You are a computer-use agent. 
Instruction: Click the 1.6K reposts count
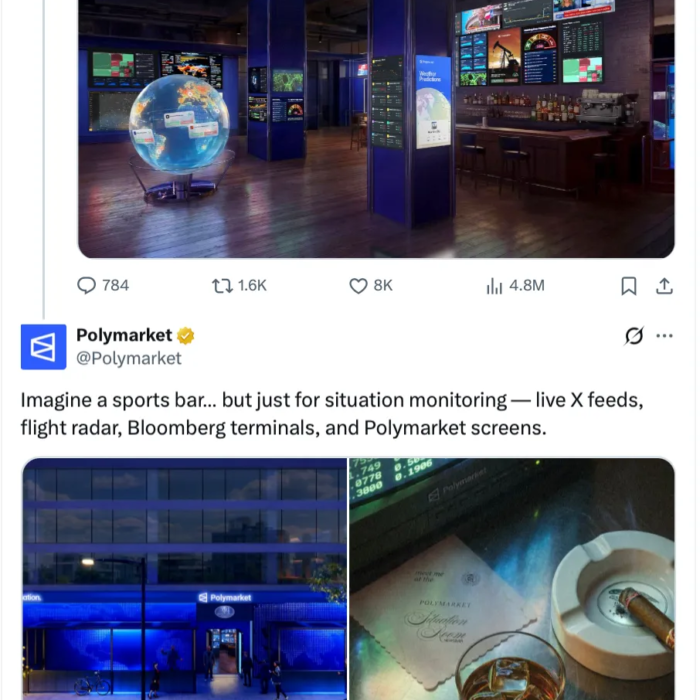point(252,286)
